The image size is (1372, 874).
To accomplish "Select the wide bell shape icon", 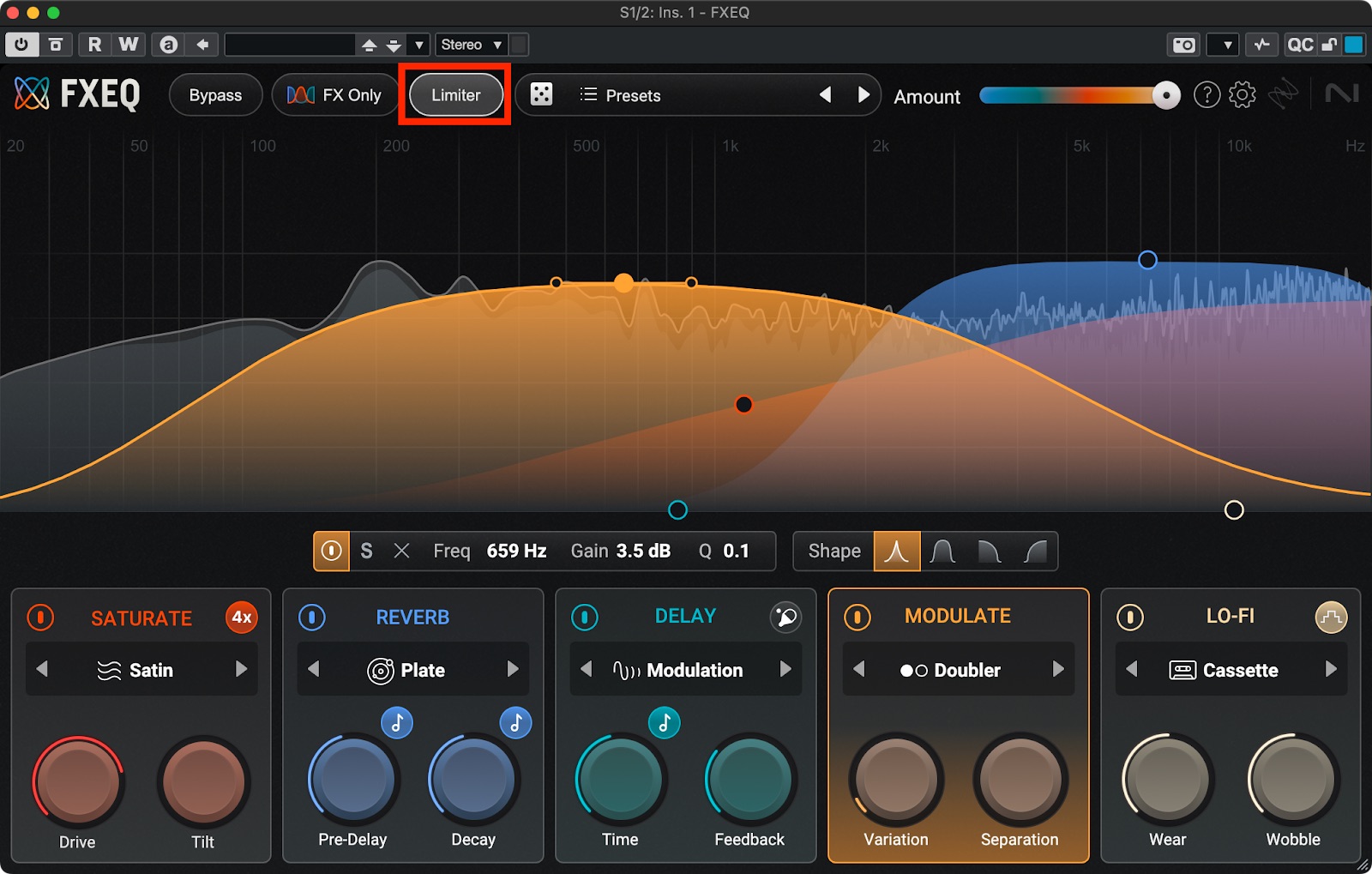I will (x=942, y=551).
